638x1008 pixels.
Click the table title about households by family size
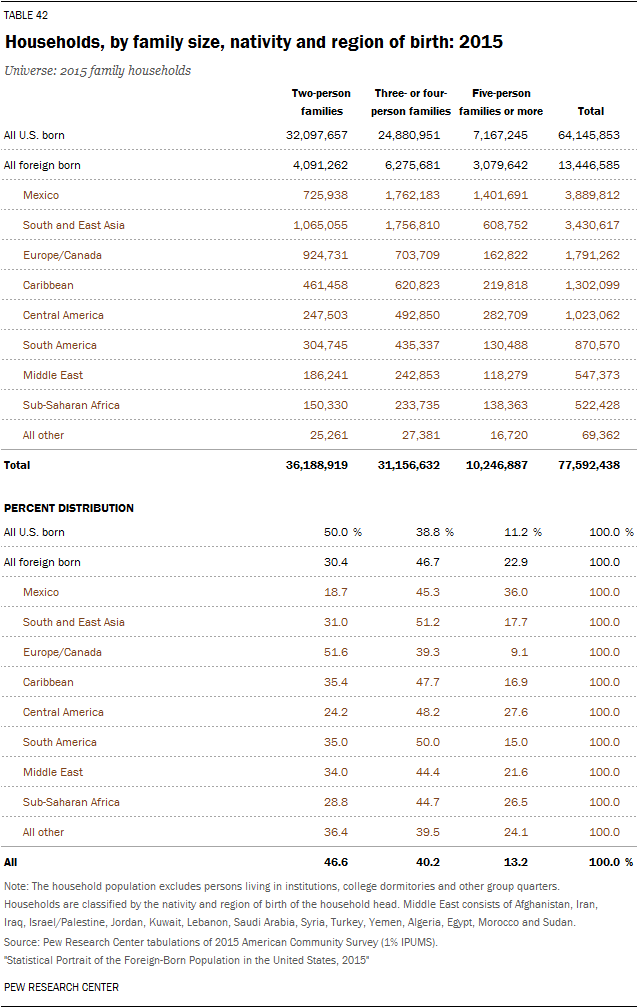[254, 43]
